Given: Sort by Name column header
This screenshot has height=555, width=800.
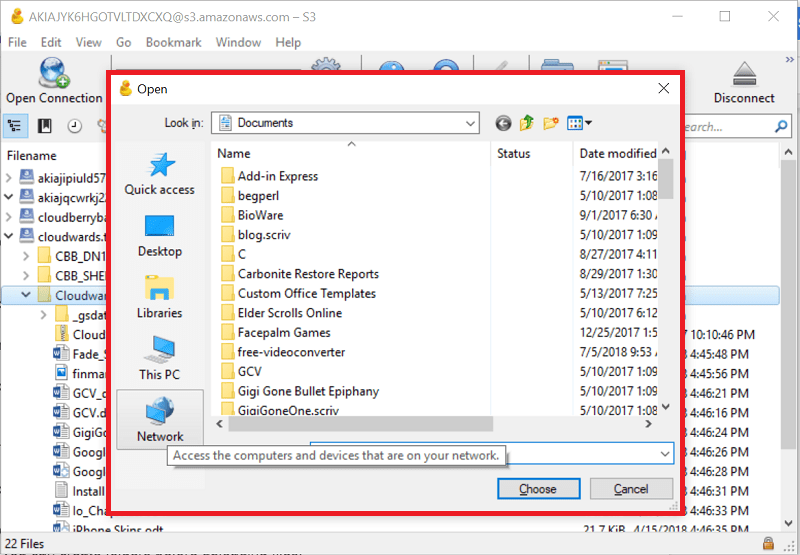Looking at the screenshot, I should pos(350,154).
